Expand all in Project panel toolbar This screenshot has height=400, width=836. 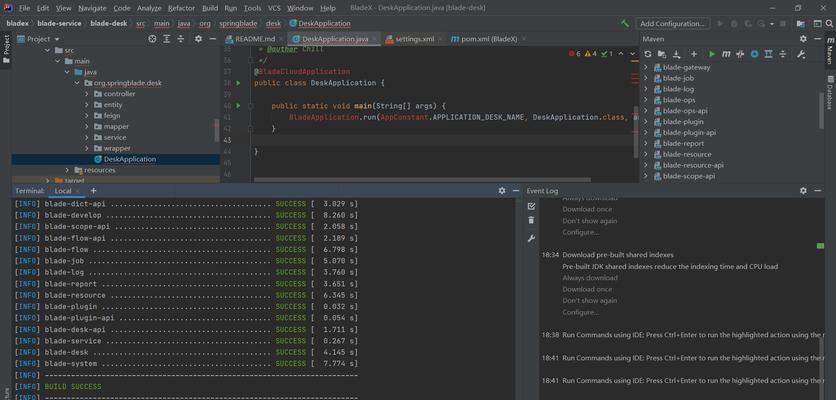tap(167, 39)
